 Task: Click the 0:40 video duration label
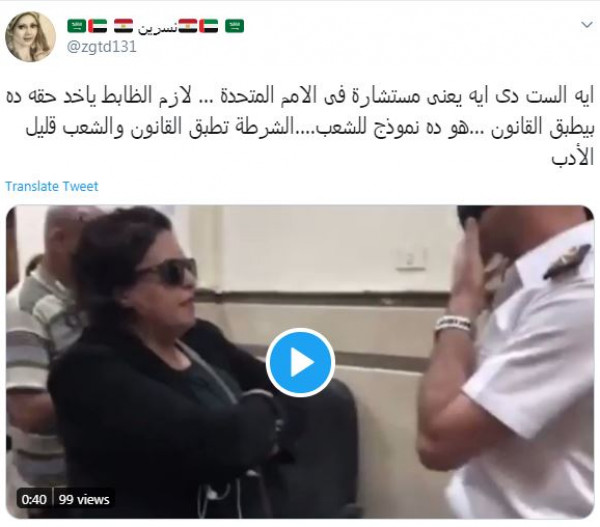34,499
